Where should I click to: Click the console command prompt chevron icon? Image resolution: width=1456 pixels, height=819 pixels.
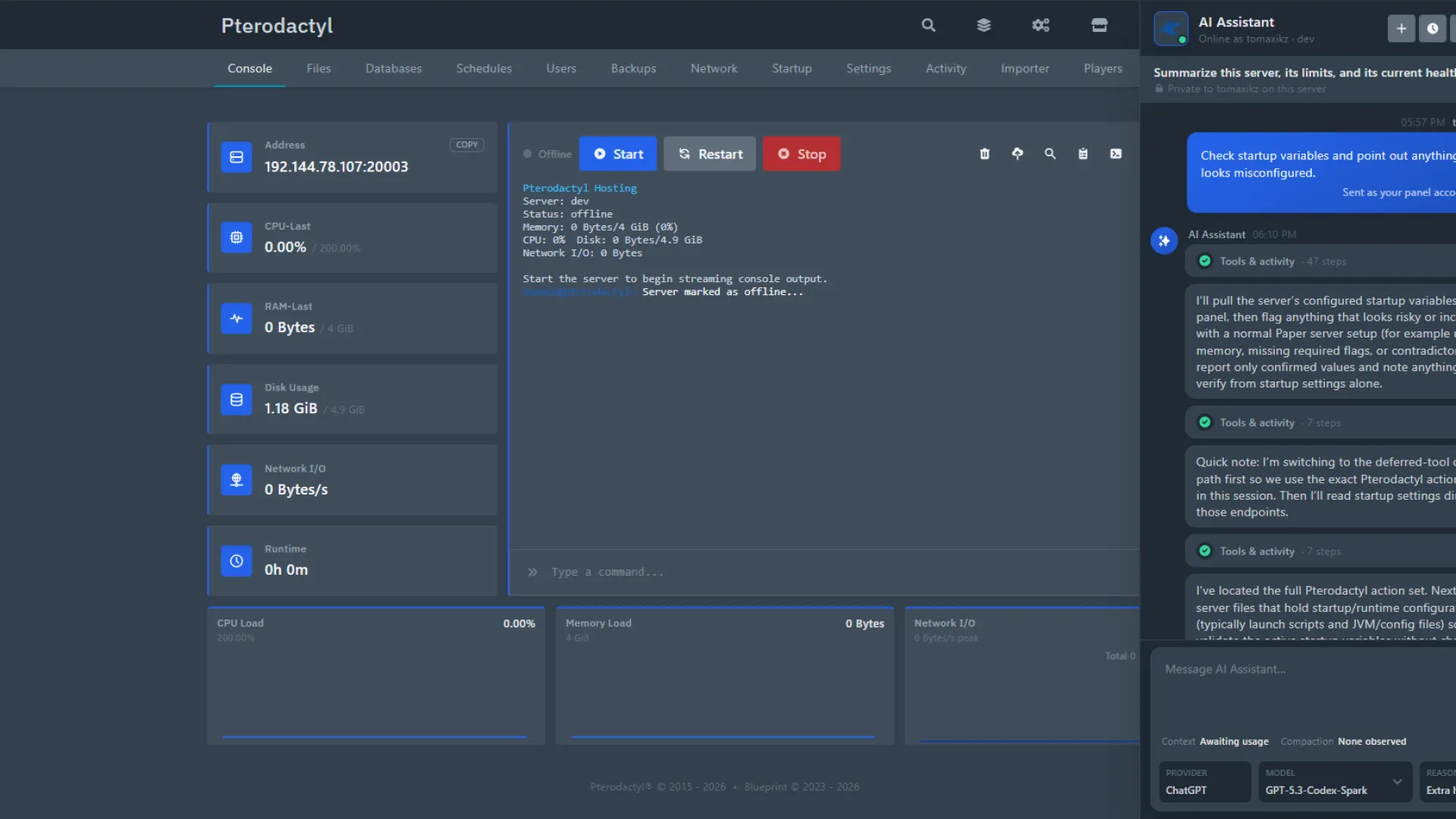532,572
